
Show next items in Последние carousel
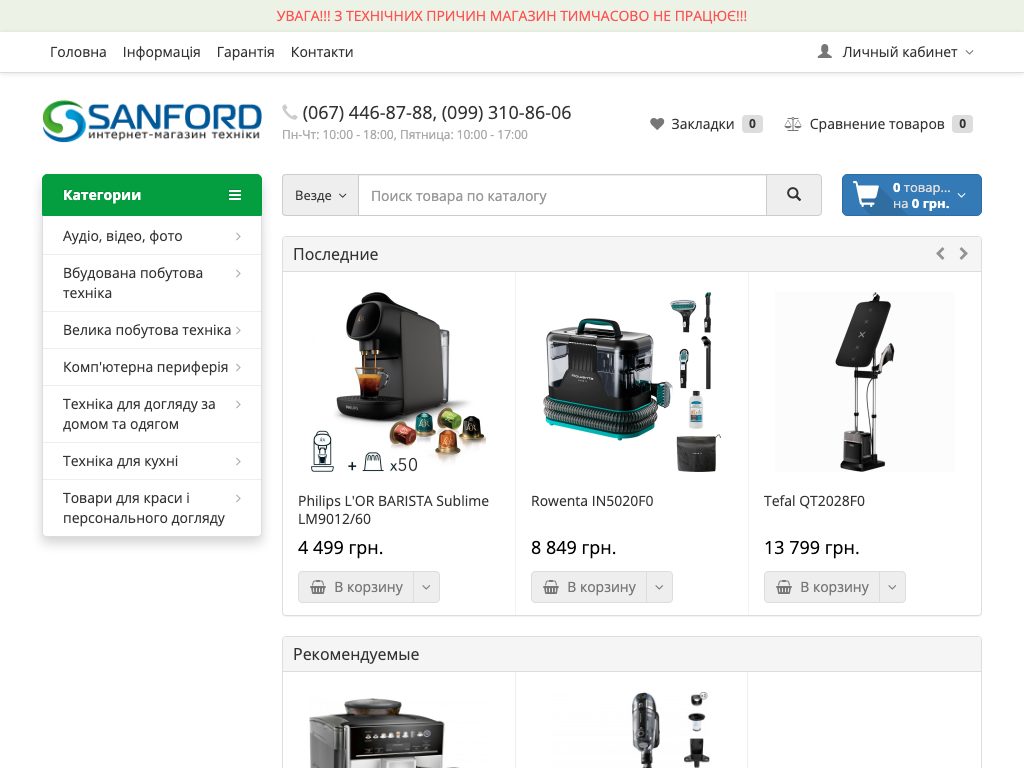point(963,253)
